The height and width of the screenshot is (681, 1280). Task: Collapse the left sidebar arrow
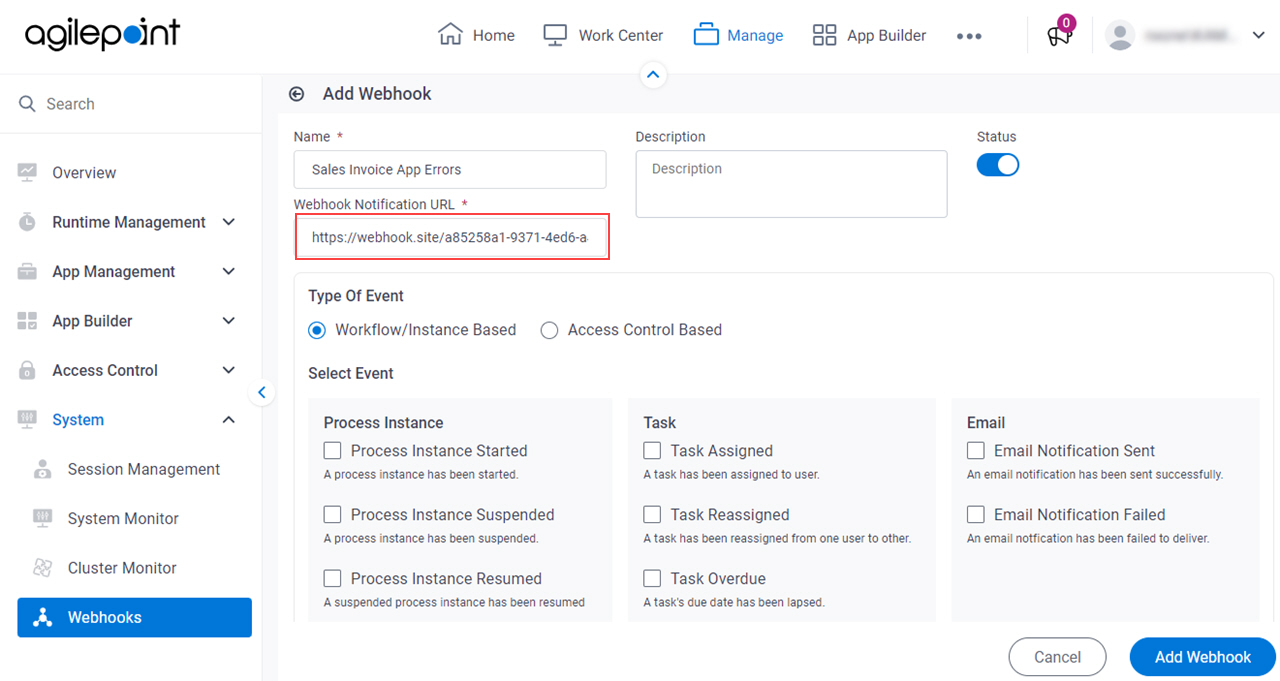click(261, 393)
